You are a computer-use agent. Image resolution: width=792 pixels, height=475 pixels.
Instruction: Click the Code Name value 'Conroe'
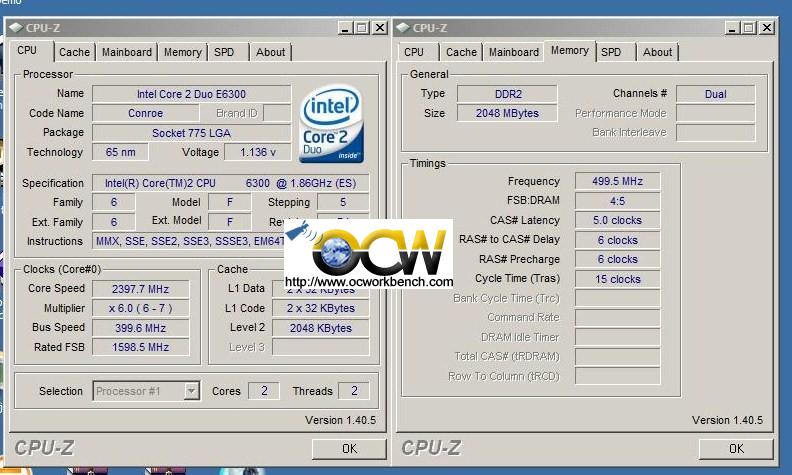(145, 113)
